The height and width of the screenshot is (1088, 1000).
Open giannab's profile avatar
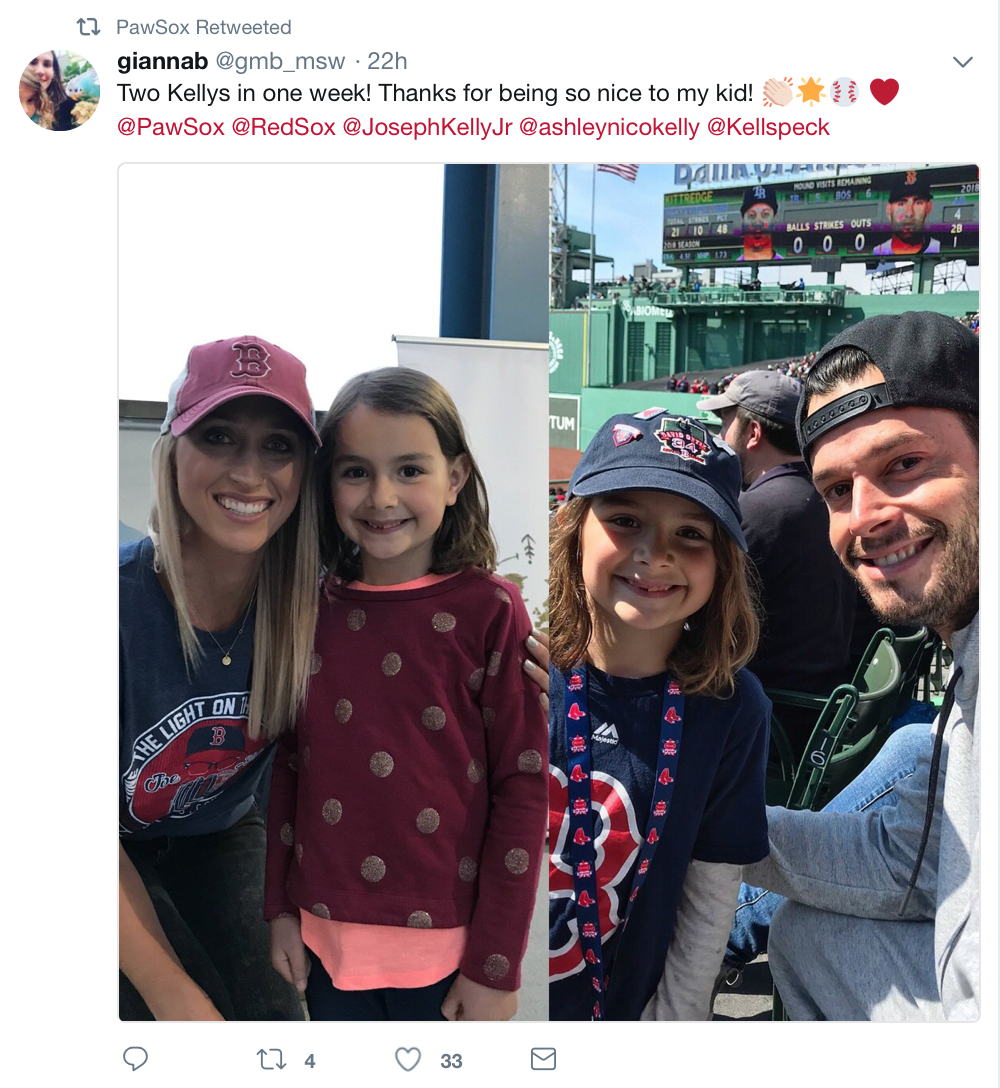coord(60,90)
